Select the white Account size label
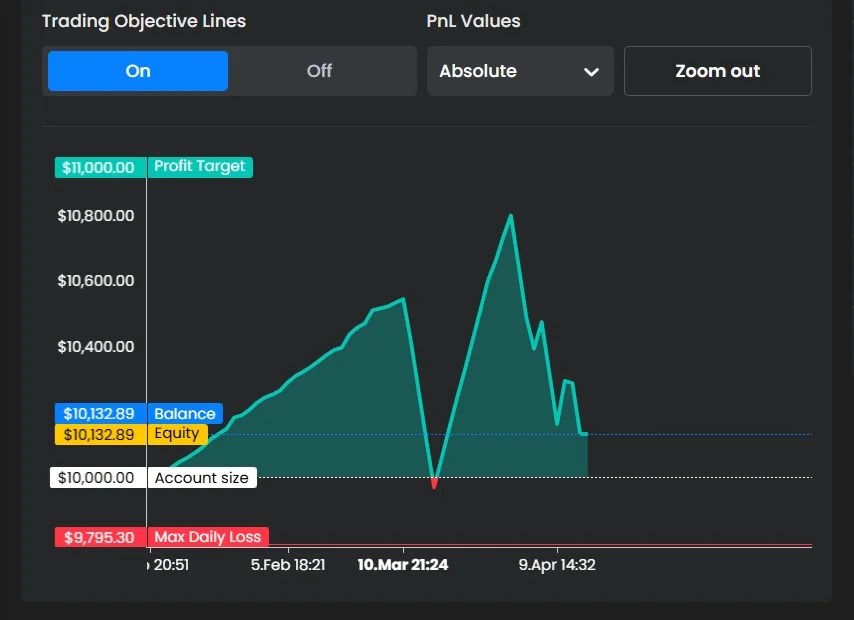The height and width of the screenshot is (620, 854). [201, 478]
